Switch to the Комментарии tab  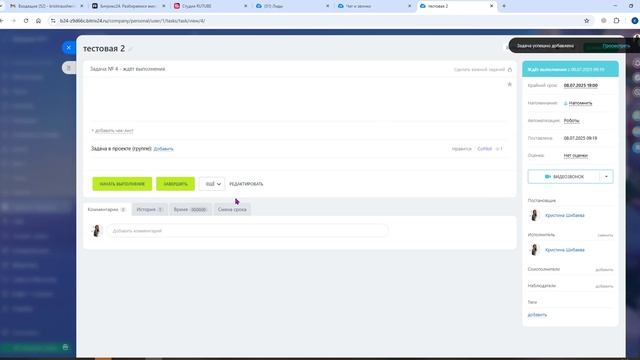coord(107,209)
